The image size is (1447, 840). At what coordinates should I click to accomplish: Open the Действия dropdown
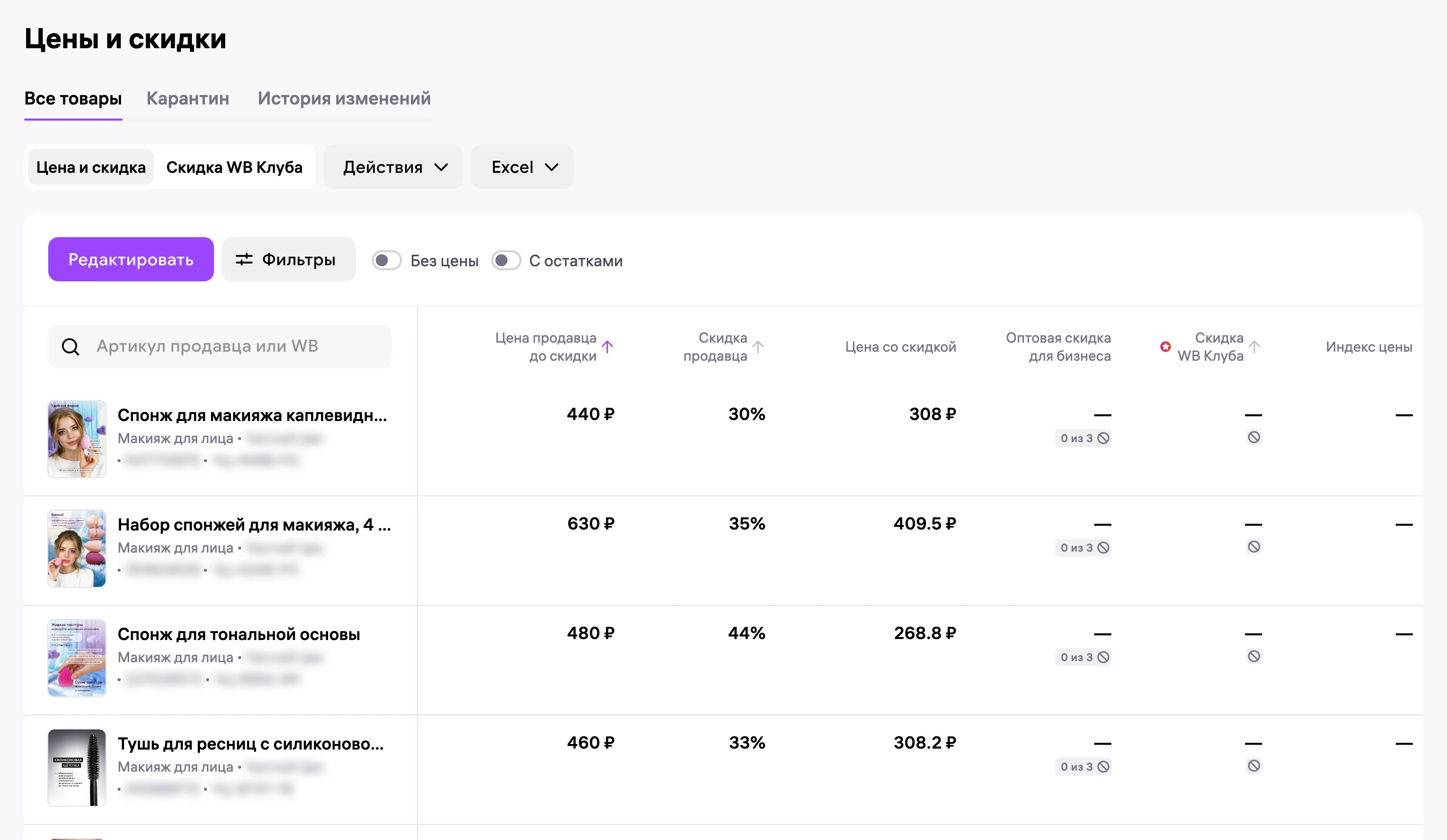pyautogui.click(x=393, y=167)
